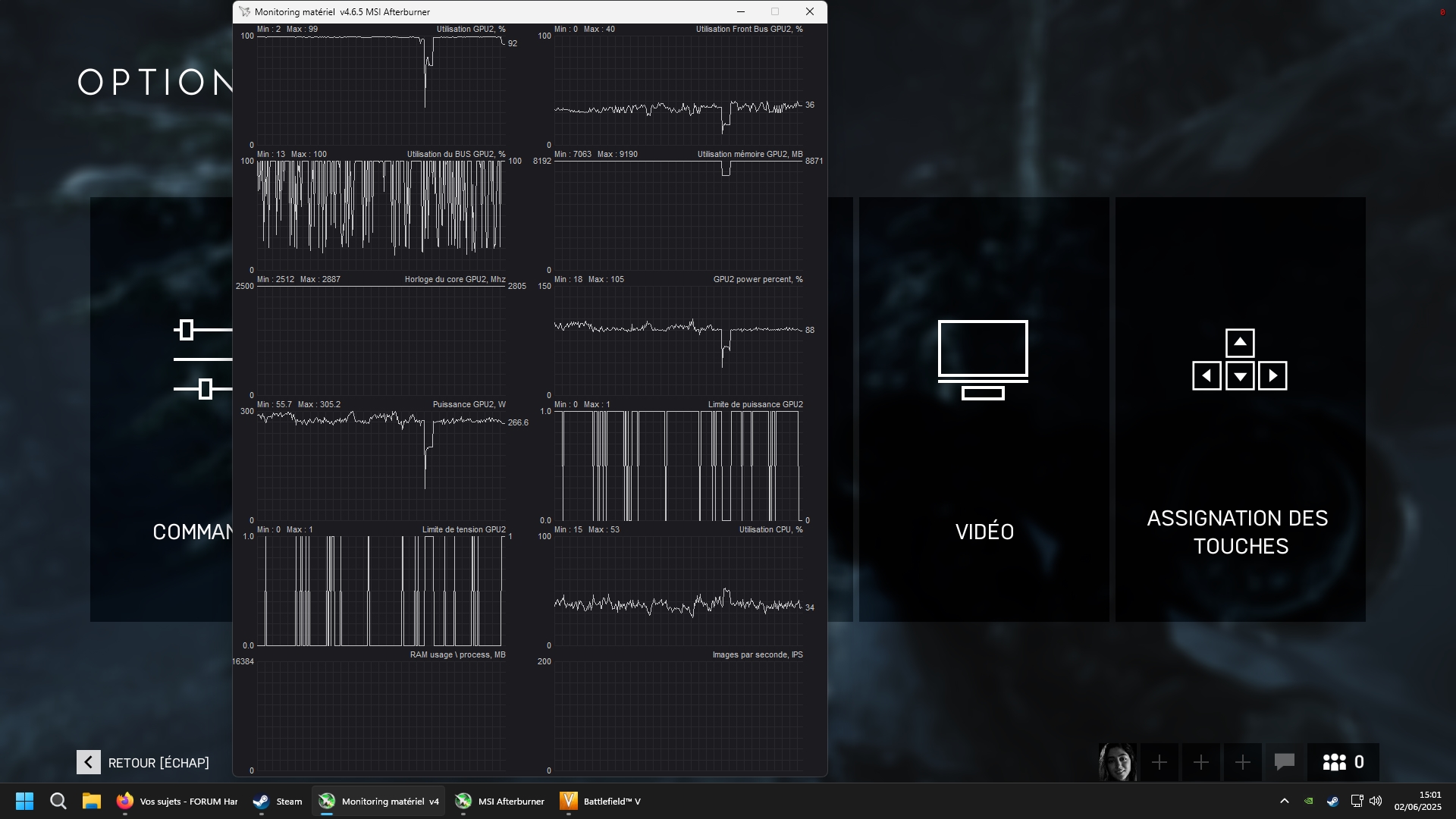Click the volume icon in the system tray

coord(1376,801)
